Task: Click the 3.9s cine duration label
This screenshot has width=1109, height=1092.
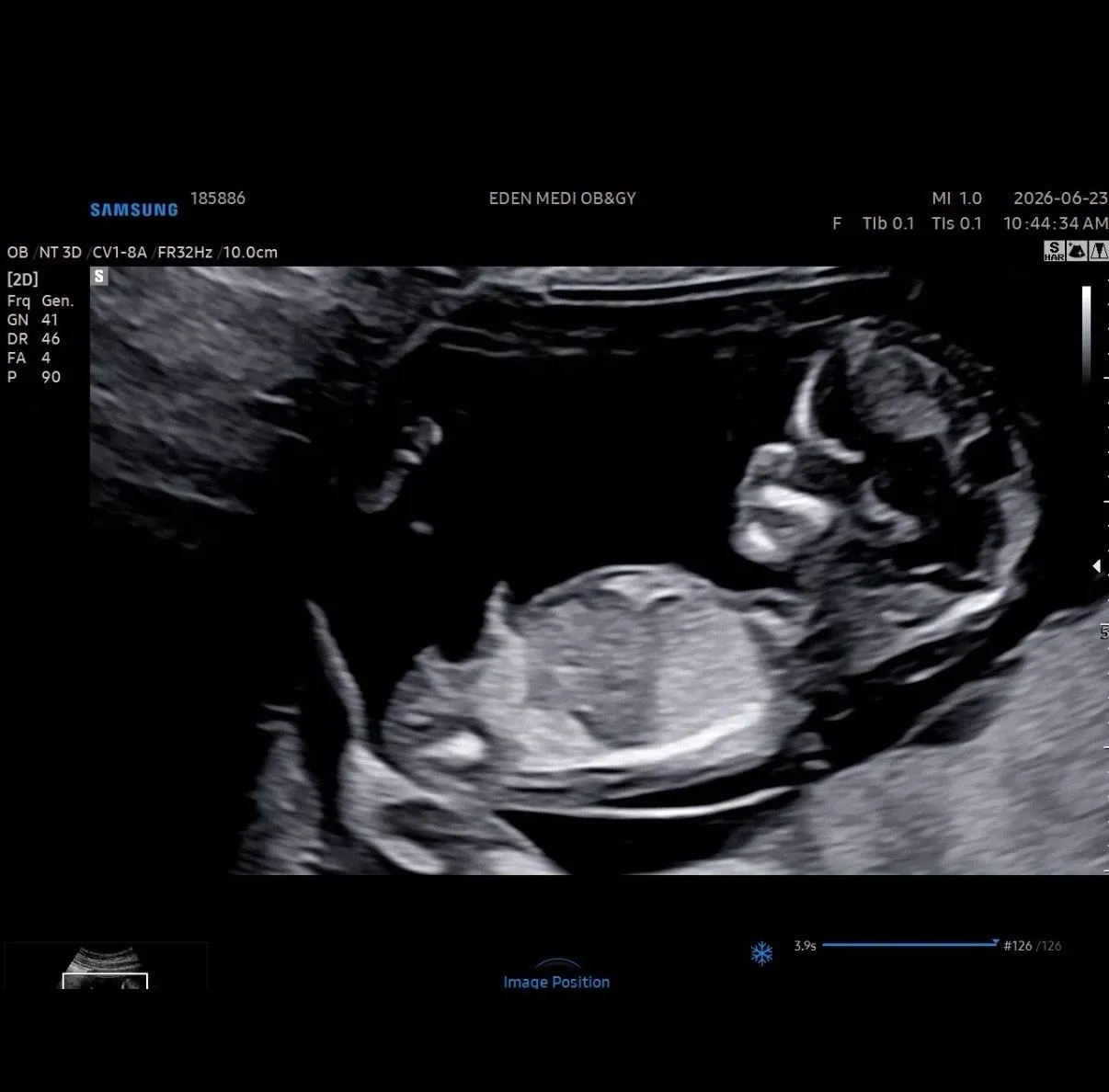Action: [x=805, y=945]
